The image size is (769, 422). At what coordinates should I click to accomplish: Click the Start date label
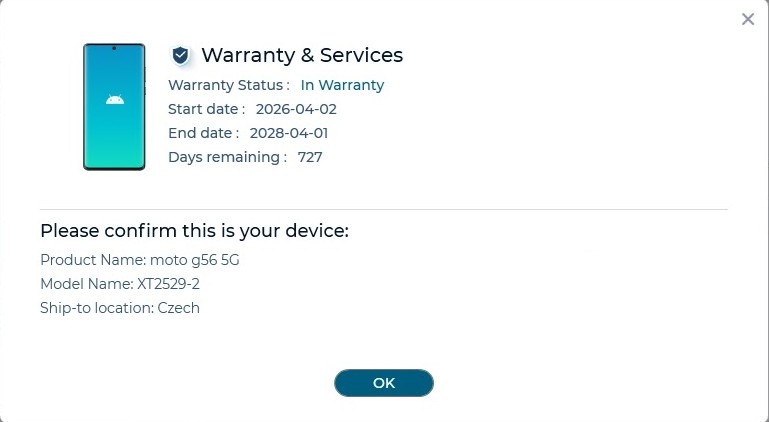coord(206,109)
